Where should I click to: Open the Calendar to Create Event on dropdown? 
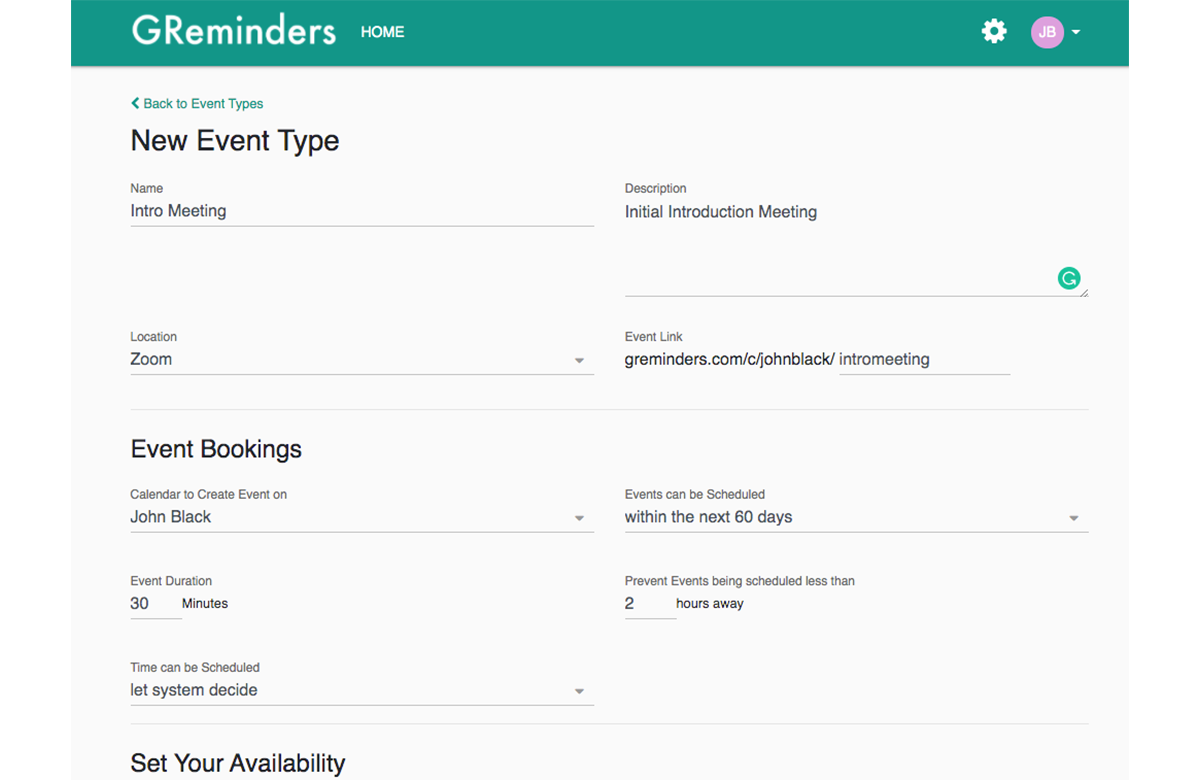362,518
